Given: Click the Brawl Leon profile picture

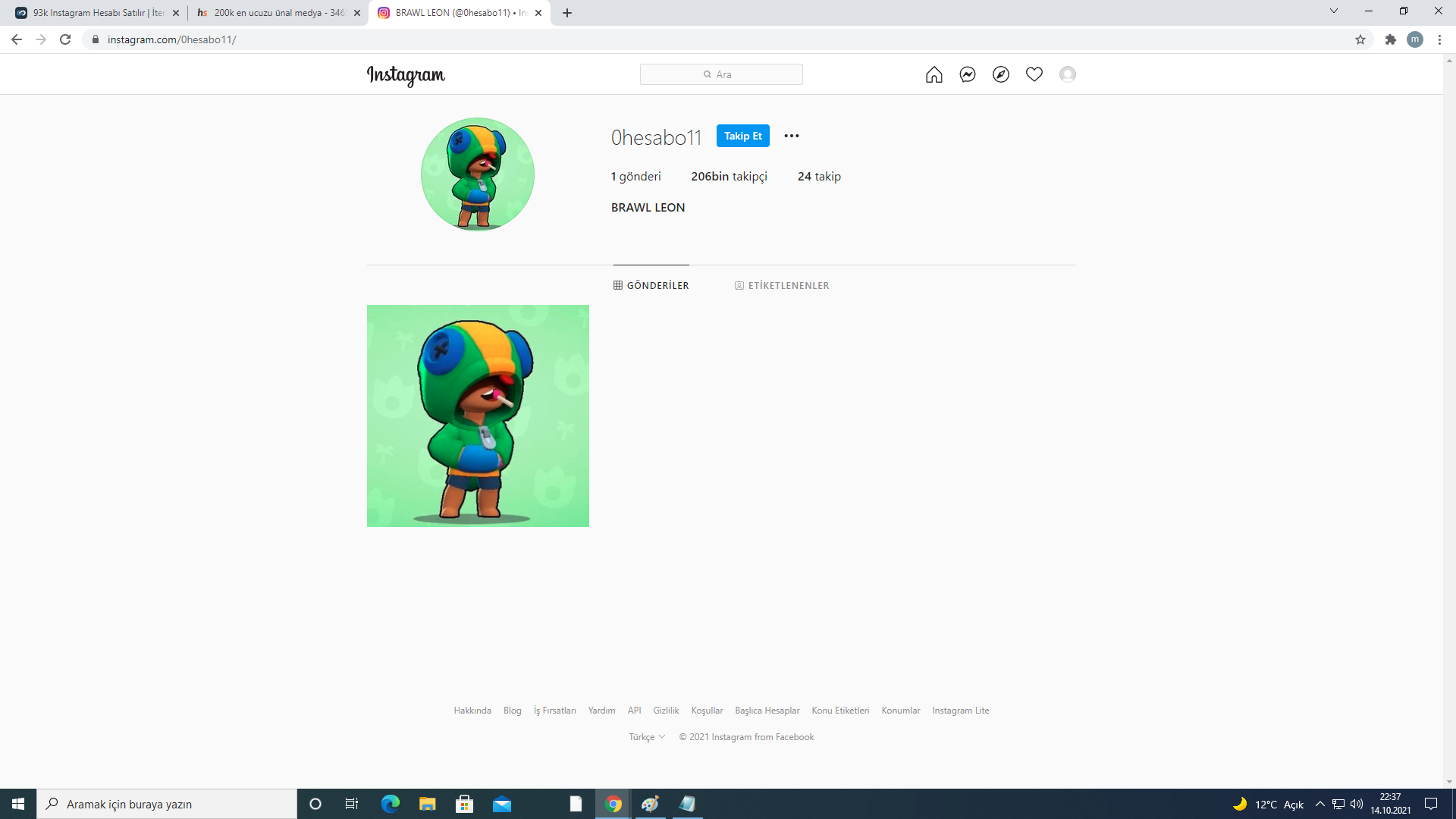Looking at the screenshot, I should [x=478, y=174].
